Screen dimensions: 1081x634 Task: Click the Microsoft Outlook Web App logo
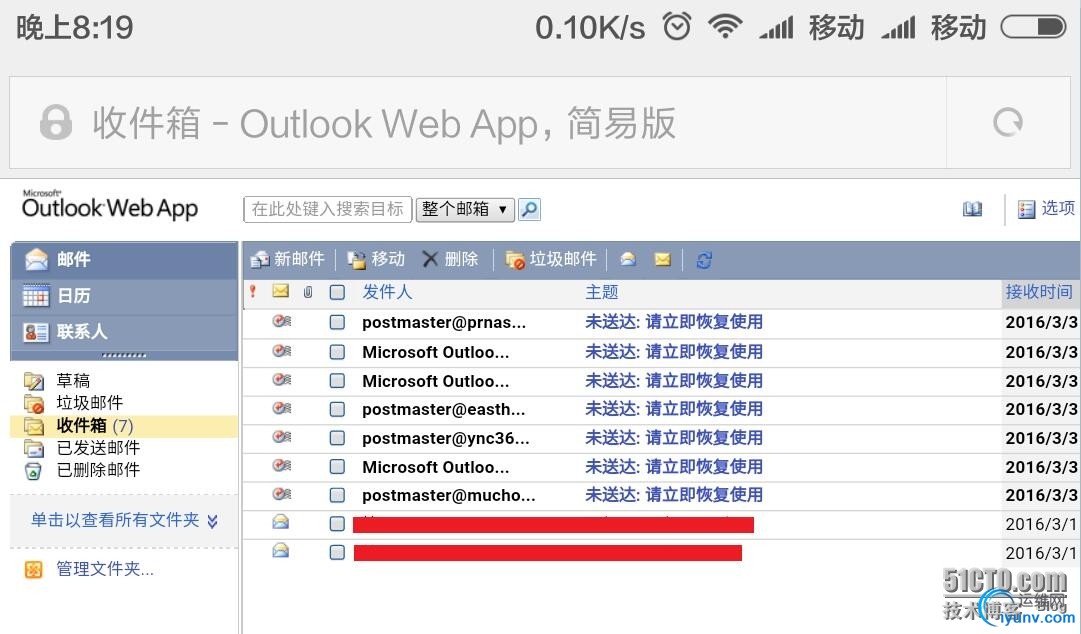110,205
